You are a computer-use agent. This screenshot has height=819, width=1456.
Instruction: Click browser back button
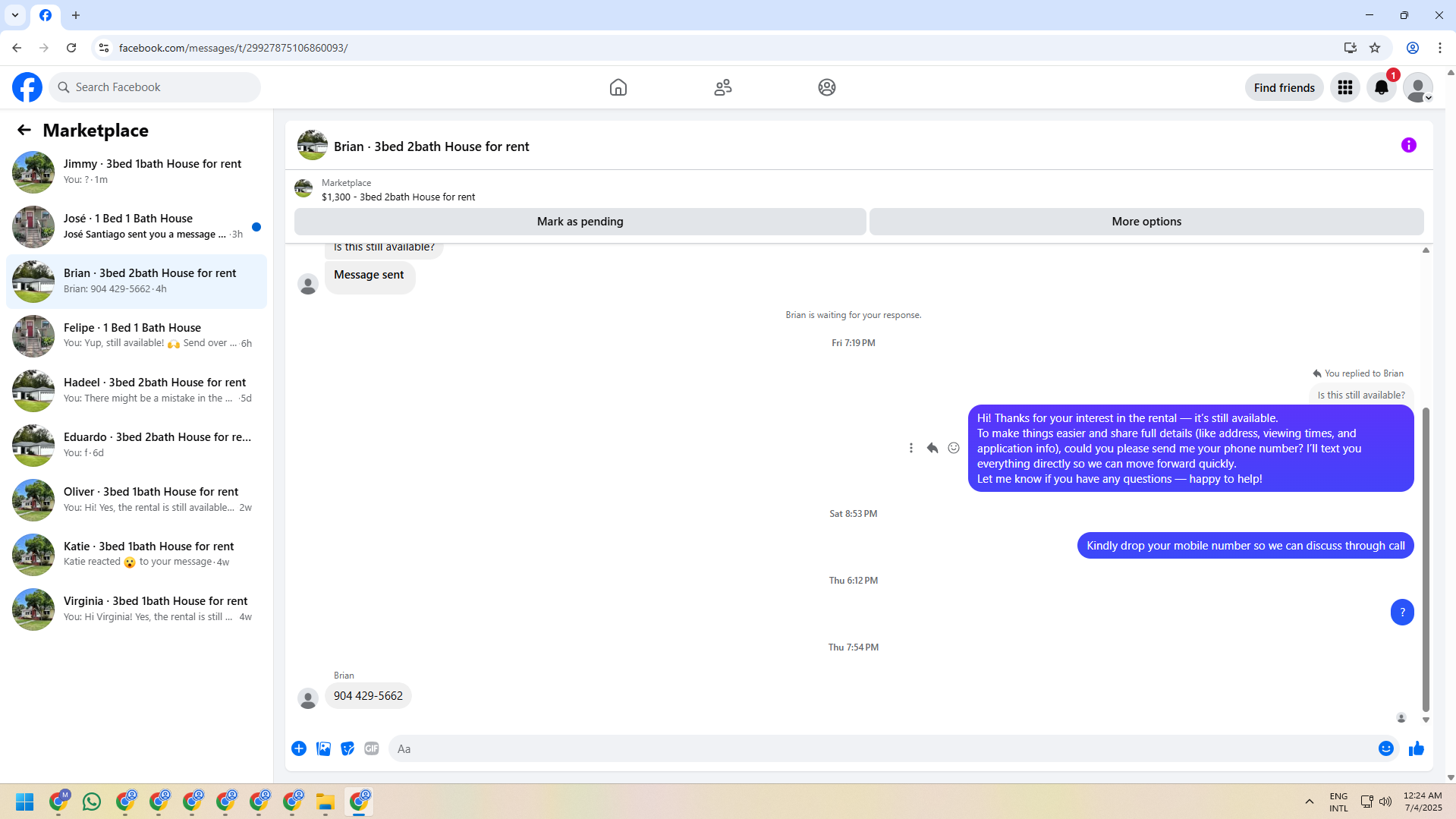tap(17, 48)
